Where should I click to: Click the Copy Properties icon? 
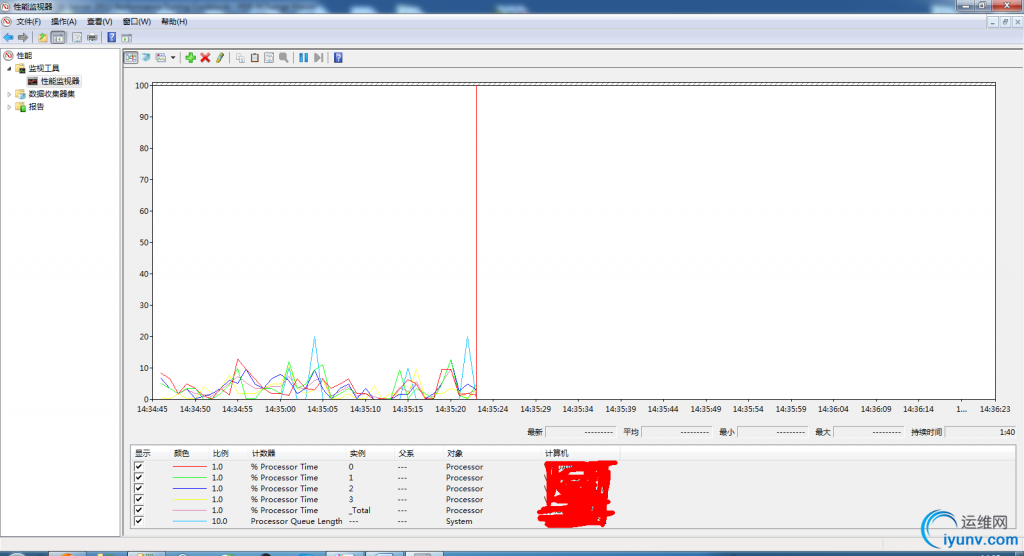[240, 58]
